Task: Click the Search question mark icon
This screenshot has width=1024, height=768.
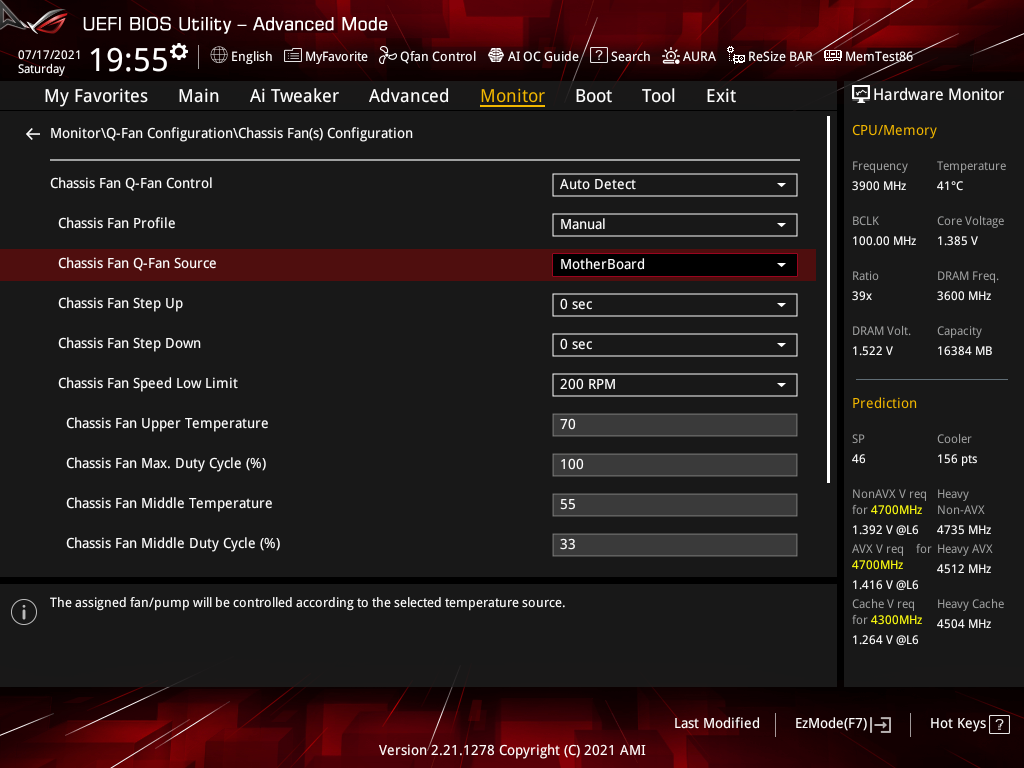Action: (599, 56)
